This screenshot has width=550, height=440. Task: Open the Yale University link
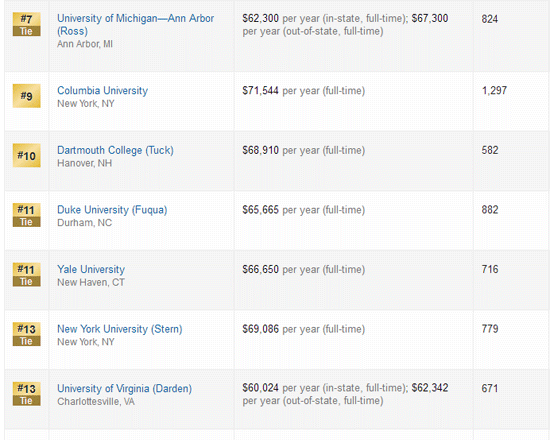(91, 269)
